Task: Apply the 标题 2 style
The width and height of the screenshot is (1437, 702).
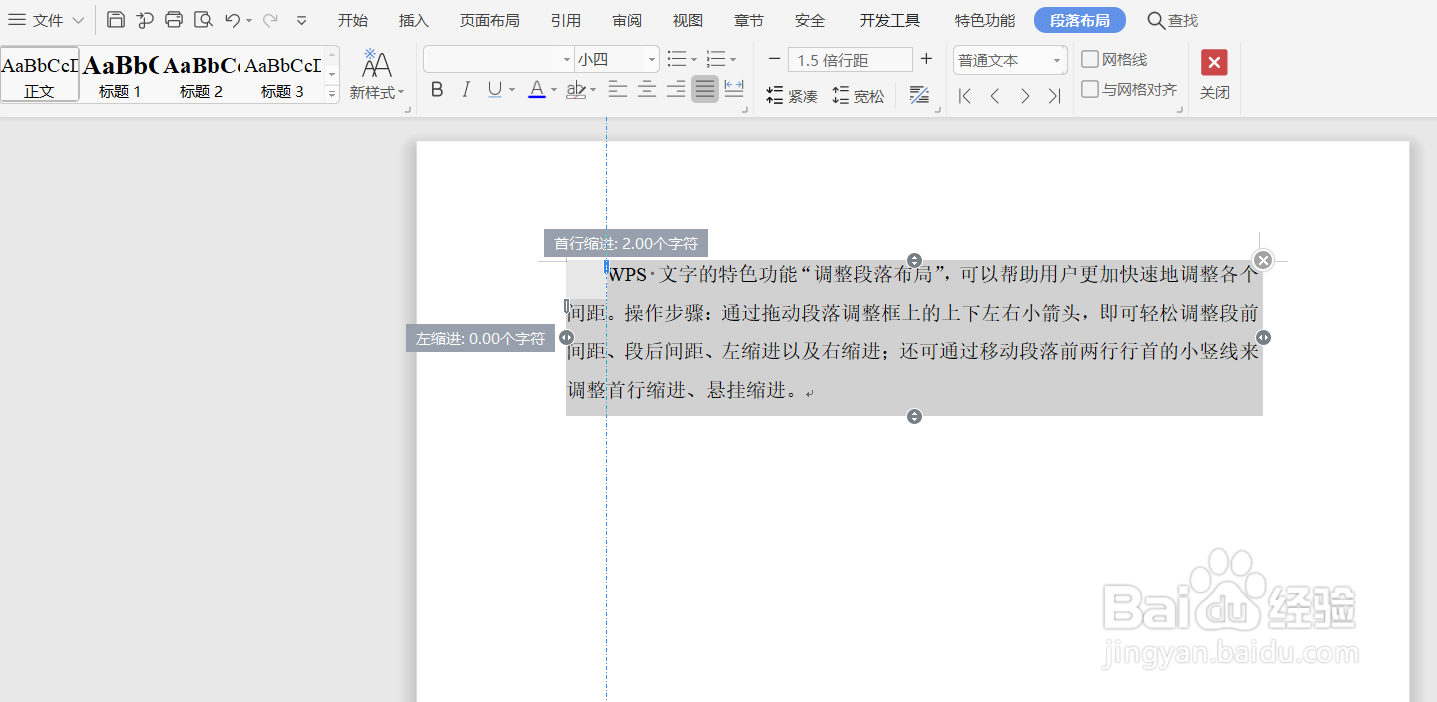Action: 201,74
